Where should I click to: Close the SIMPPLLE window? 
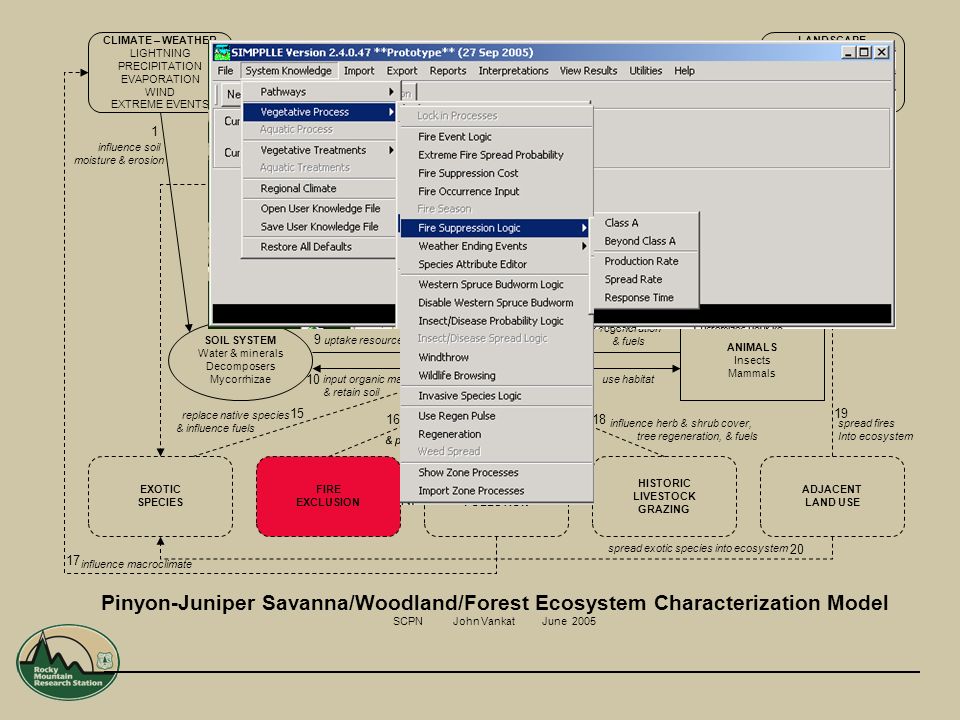882,52
